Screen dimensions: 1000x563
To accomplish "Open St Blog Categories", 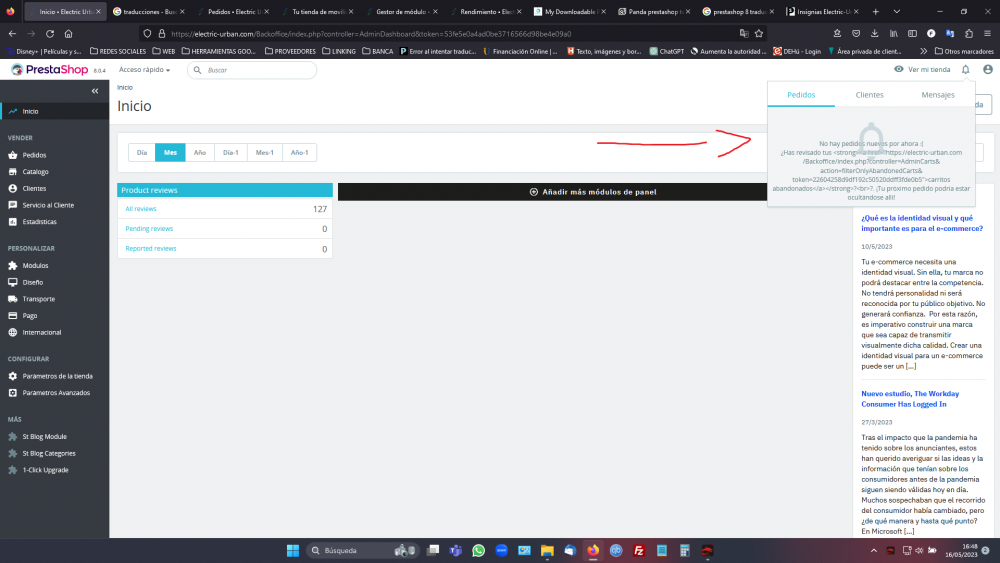I will tap(48, 453).
